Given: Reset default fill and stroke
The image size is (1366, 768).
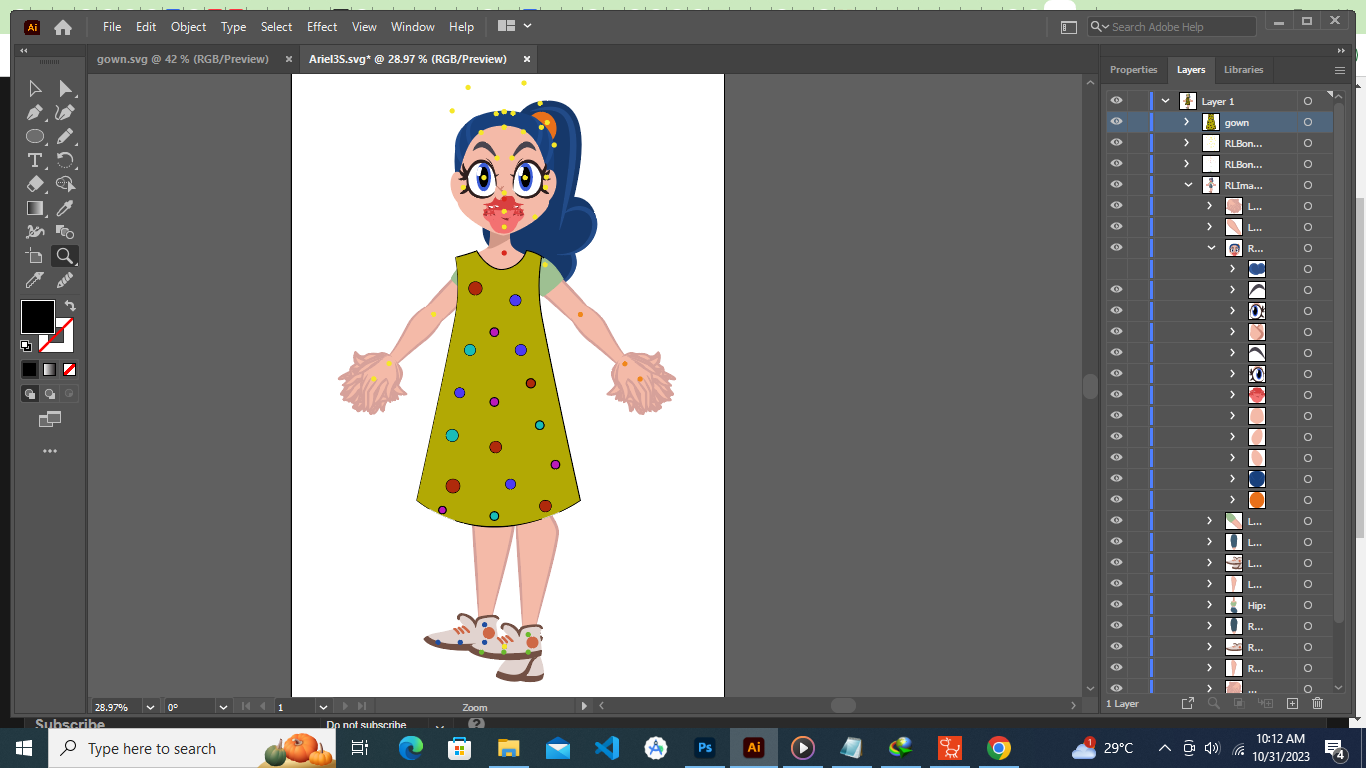Looking at the screenshot, I should pyautogui.click(x=26, y=346).
